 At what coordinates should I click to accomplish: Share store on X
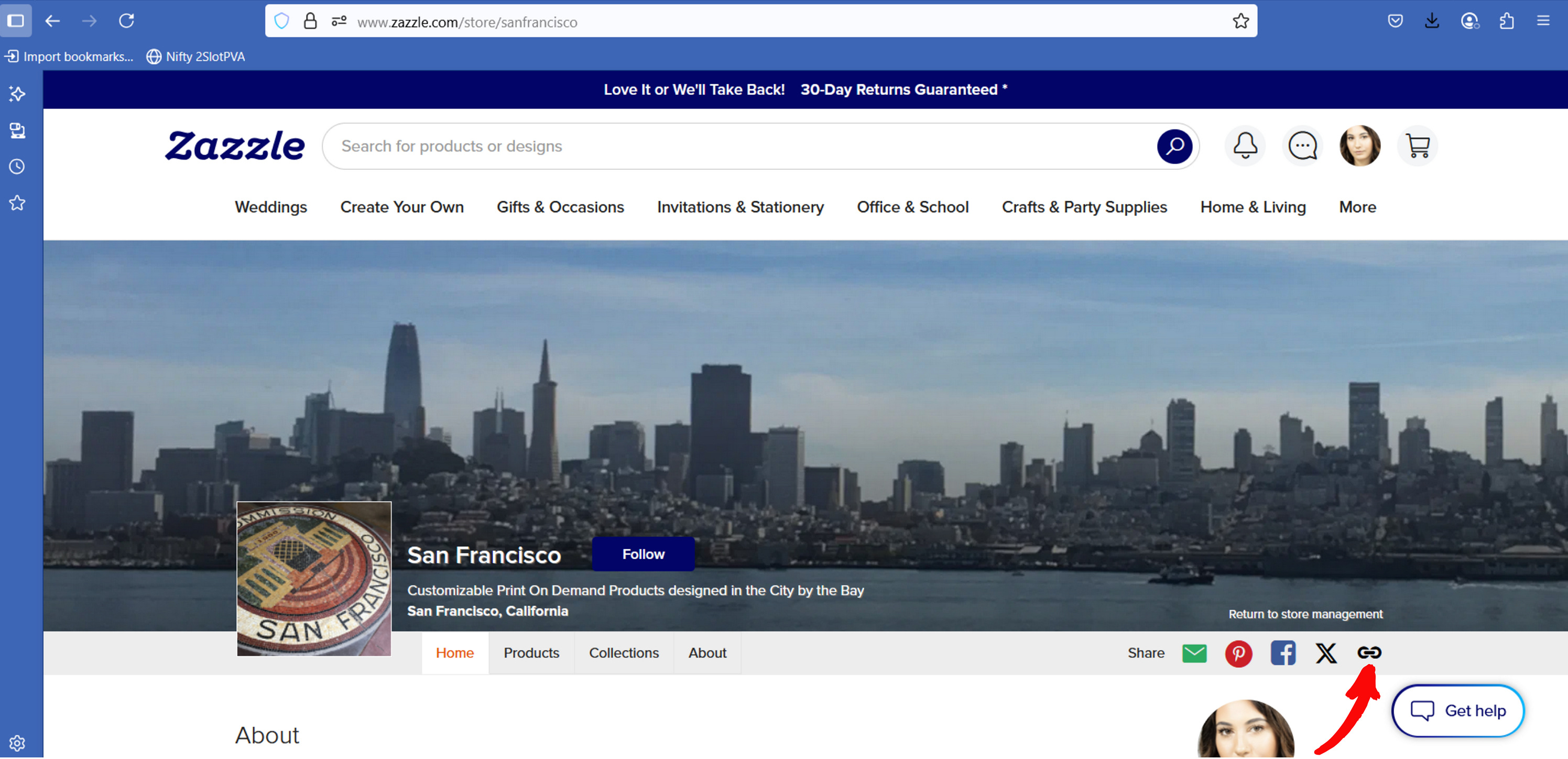(x=1326, y=653)
